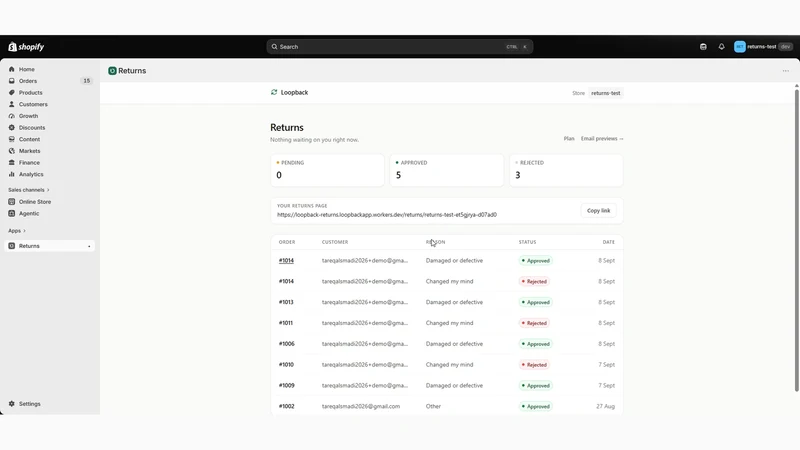Click order #1006 in the table
This screenshot has height=450, width=800.
[287, 344]
